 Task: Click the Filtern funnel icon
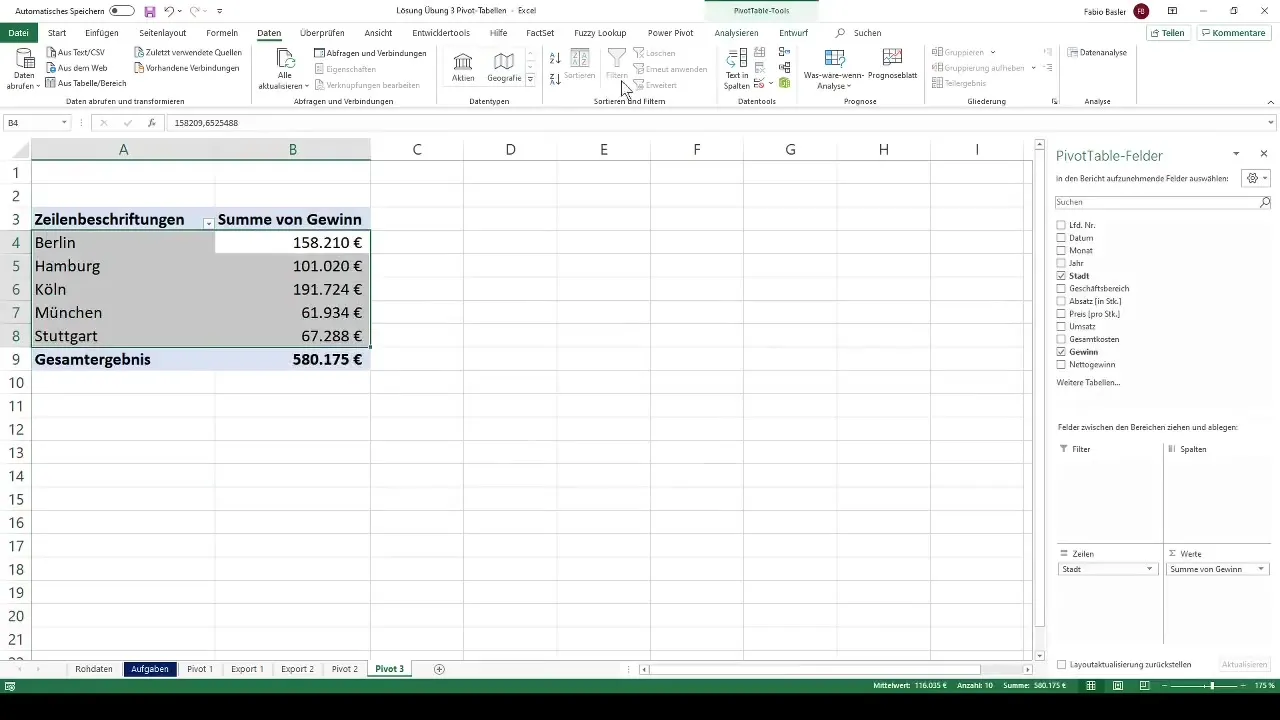click(617, 58)
